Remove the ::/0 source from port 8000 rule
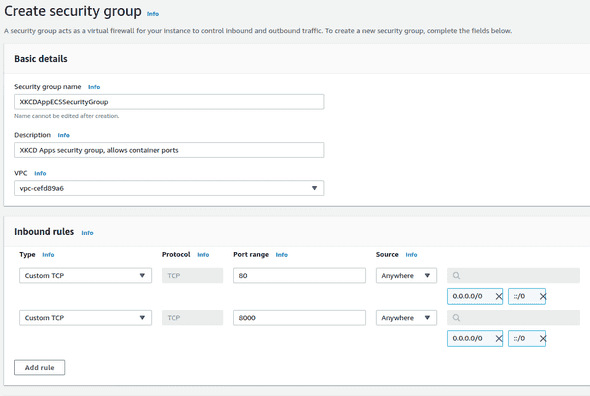The width and height of the screenshot is (590, 396). pos(543,338)
